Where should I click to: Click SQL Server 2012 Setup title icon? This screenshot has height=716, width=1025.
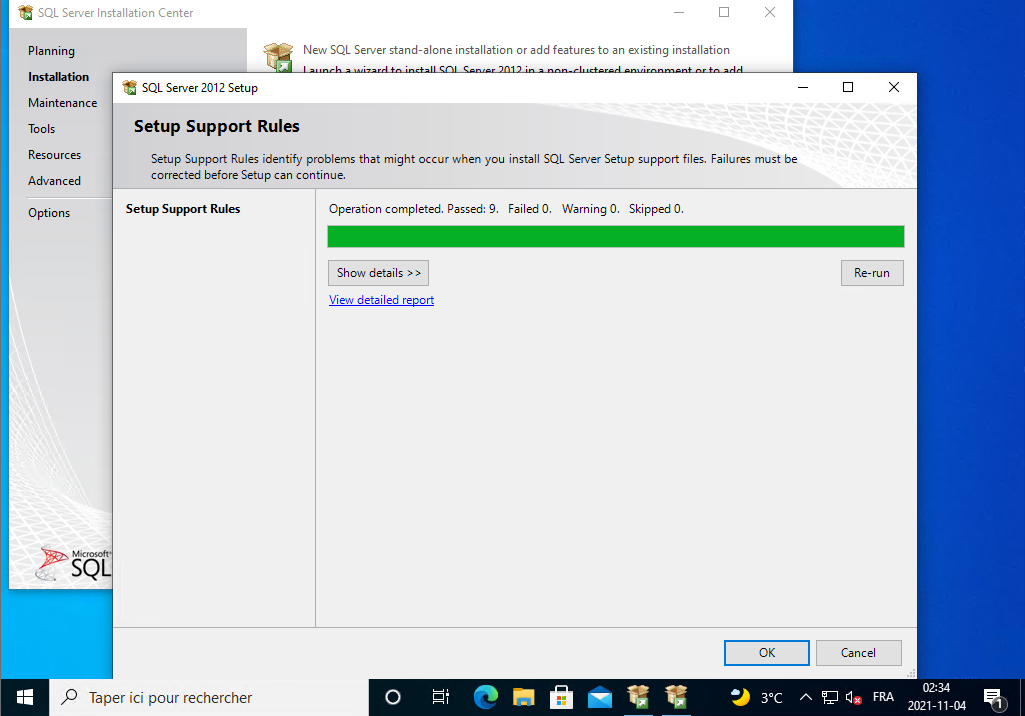pyautogui.click(x=129, y=88)
